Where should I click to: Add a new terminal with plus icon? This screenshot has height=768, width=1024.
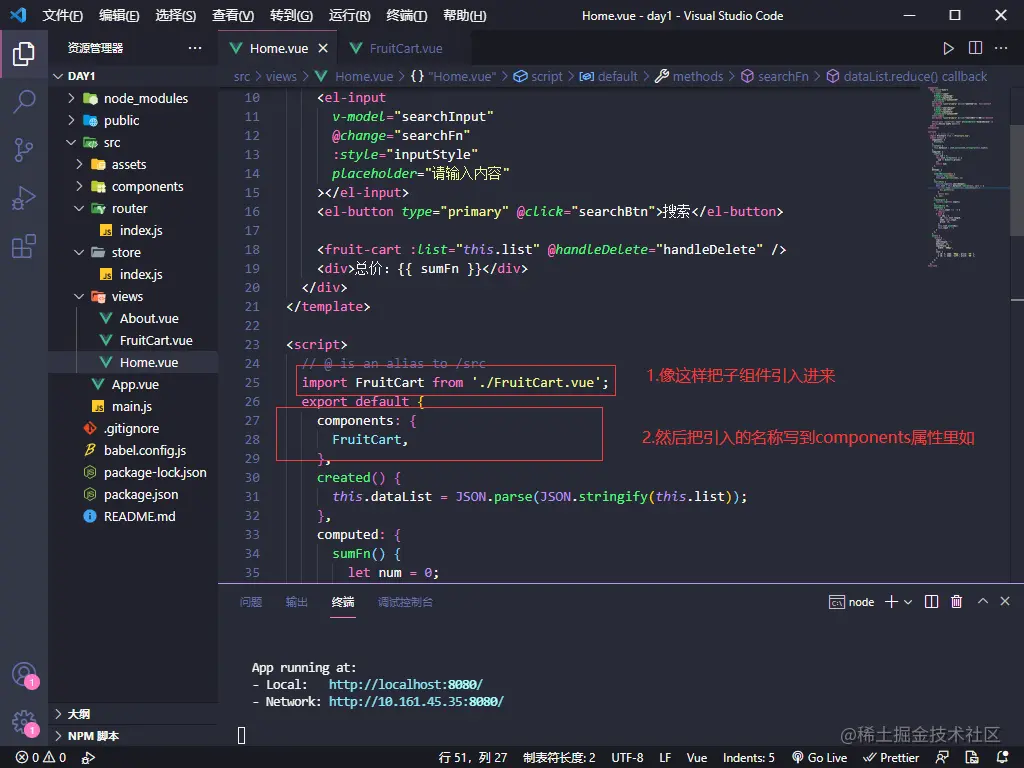[x=891, y=601]
